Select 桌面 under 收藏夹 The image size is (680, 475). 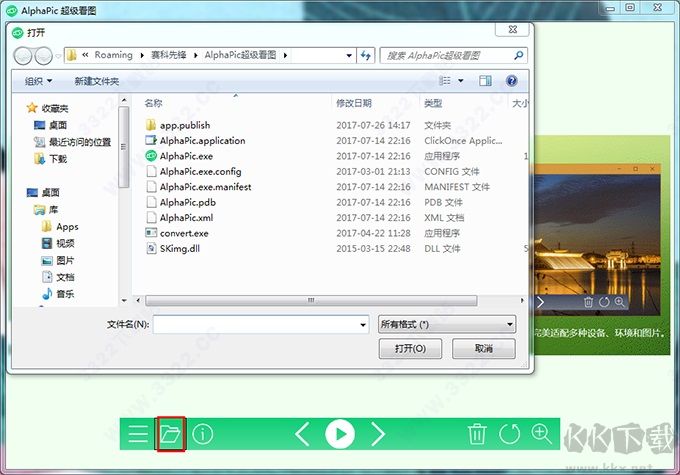tap(50, 125)
